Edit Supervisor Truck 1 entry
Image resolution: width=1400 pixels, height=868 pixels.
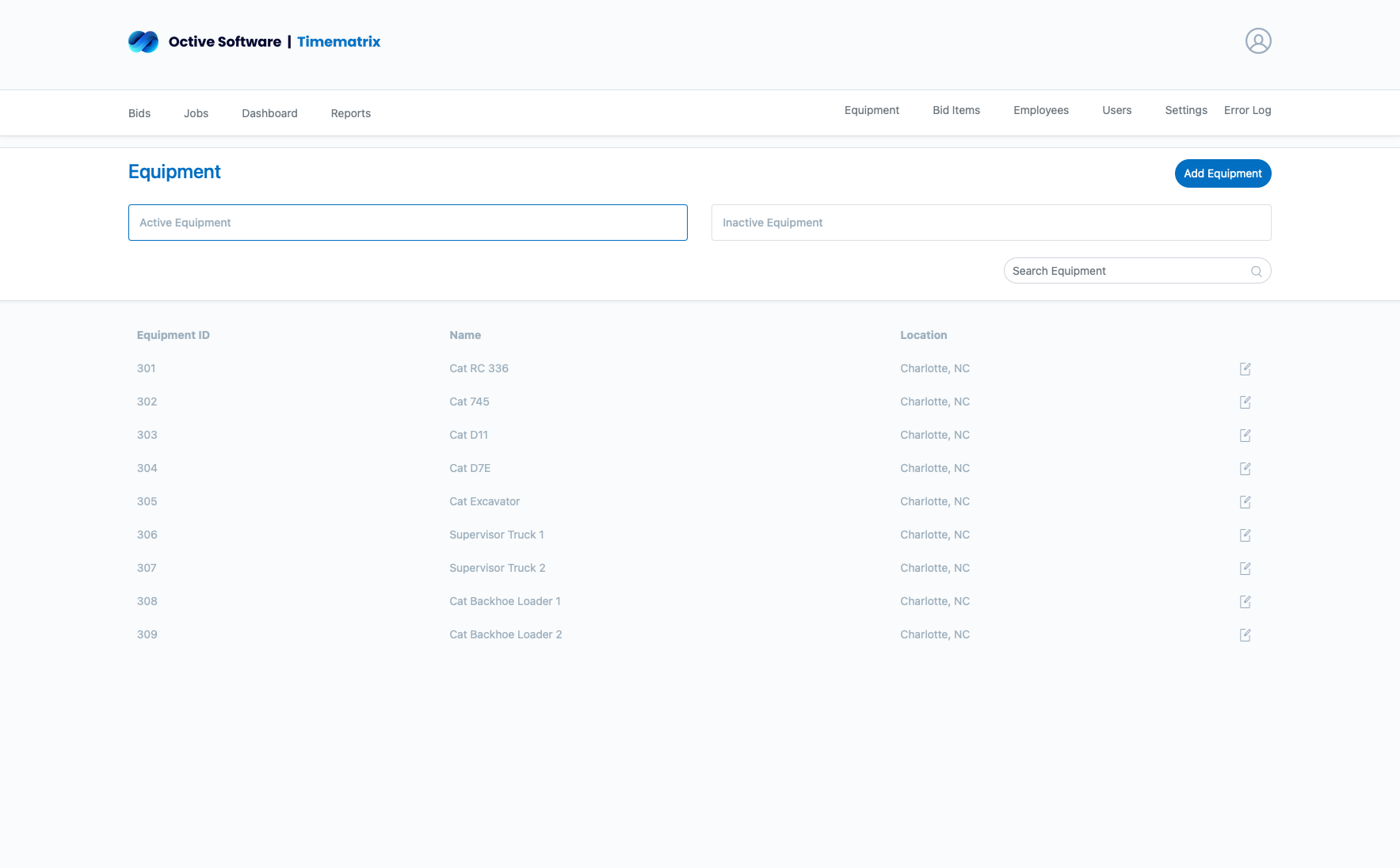[x=1245, y=535]
